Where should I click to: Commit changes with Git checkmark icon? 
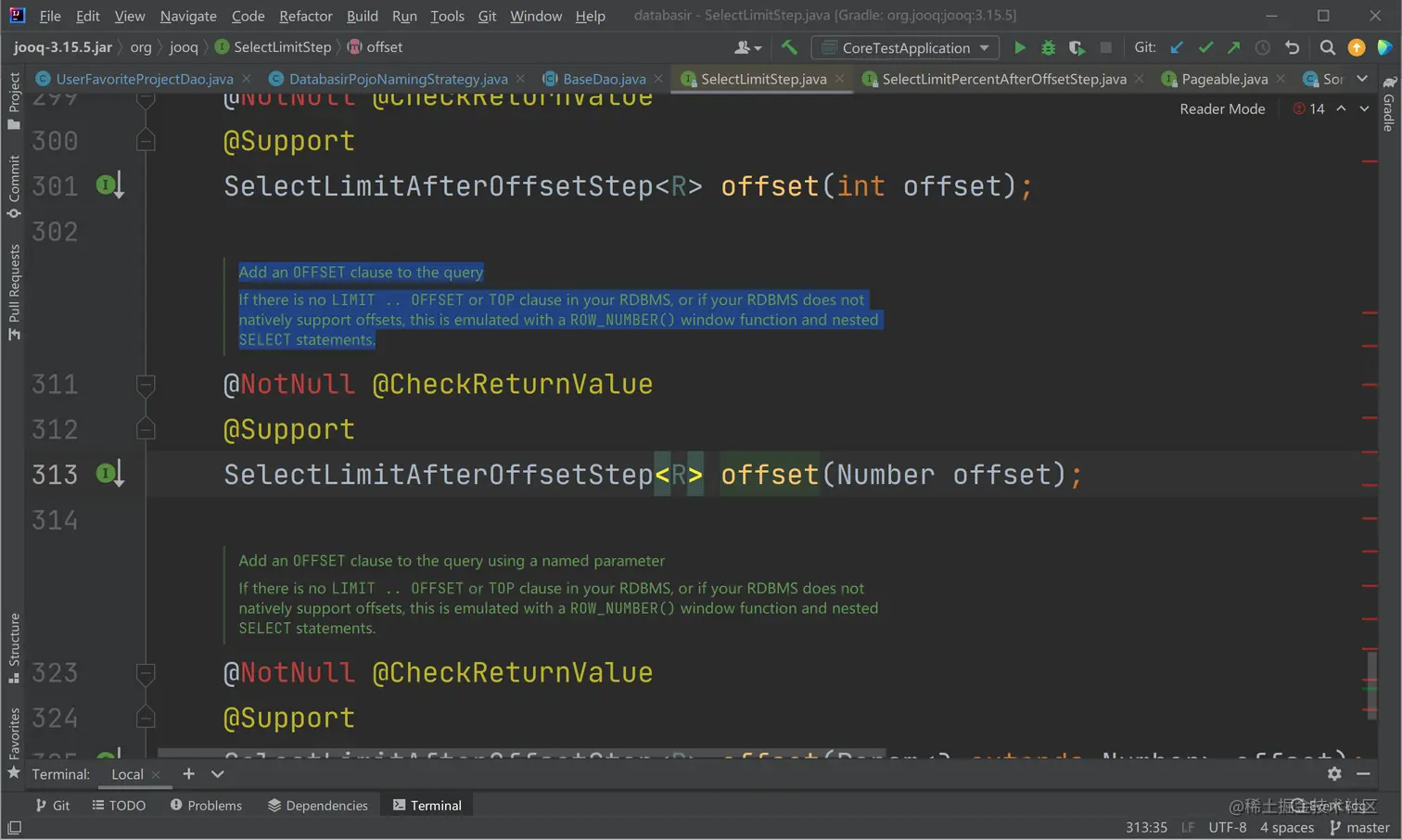1205,47
